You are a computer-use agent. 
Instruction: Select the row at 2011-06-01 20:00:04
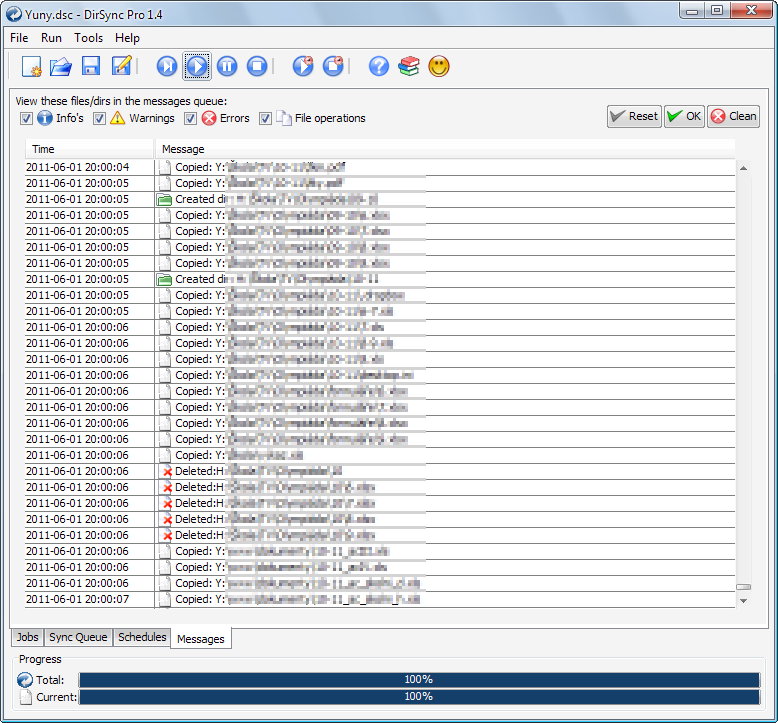click(x=380, y=167)
